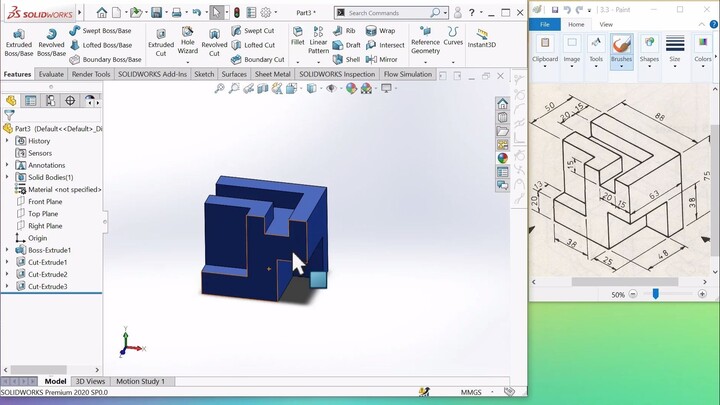
Task: Expand the History tree node
Action: point(7,141)
